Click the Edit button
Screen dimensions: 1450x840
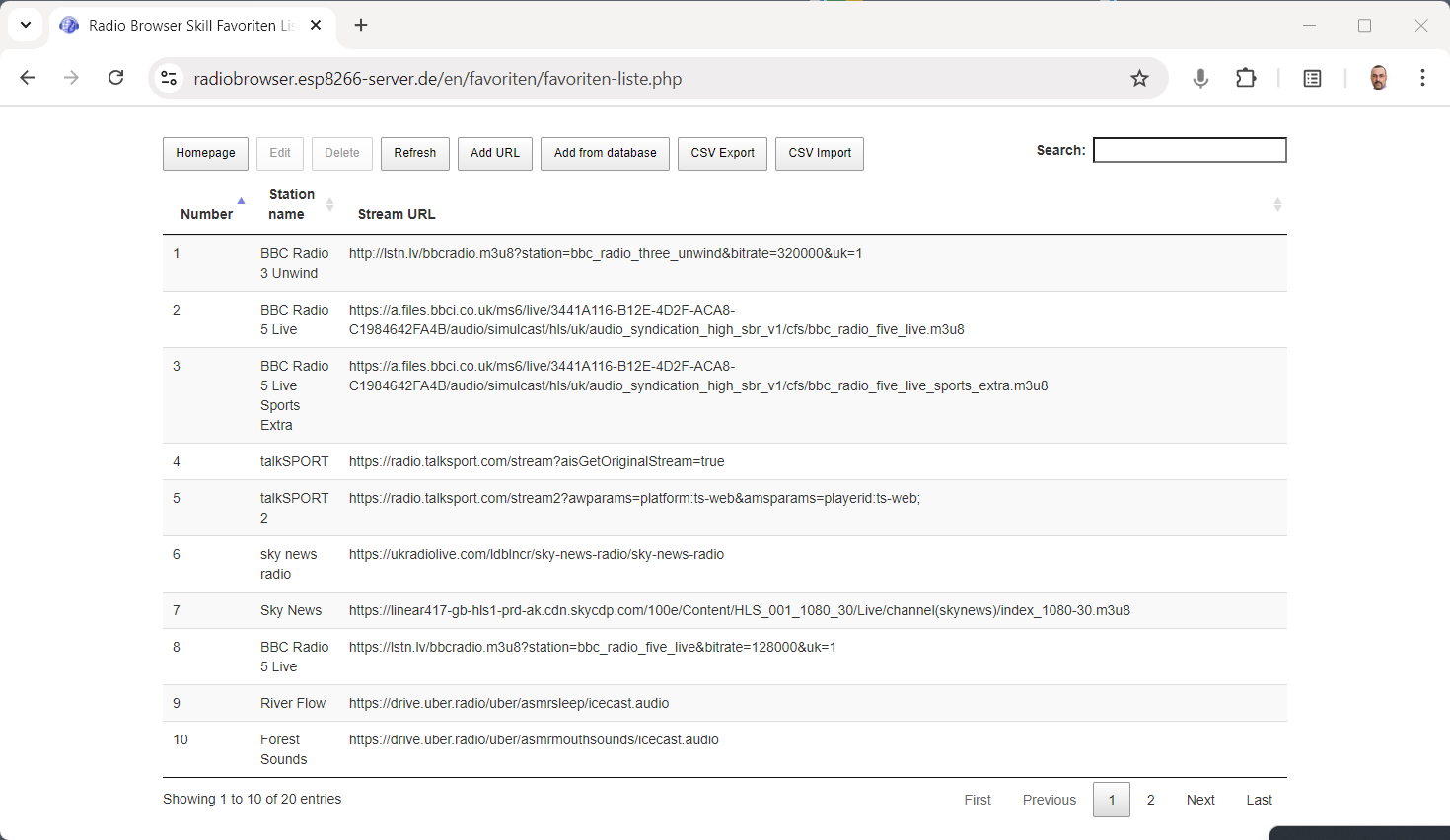(280, 153)
